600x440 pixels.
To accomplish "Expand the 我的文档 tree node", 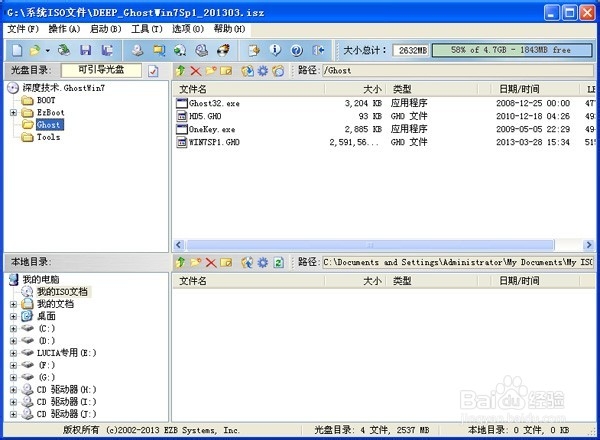I will click(x=13, y=304).
